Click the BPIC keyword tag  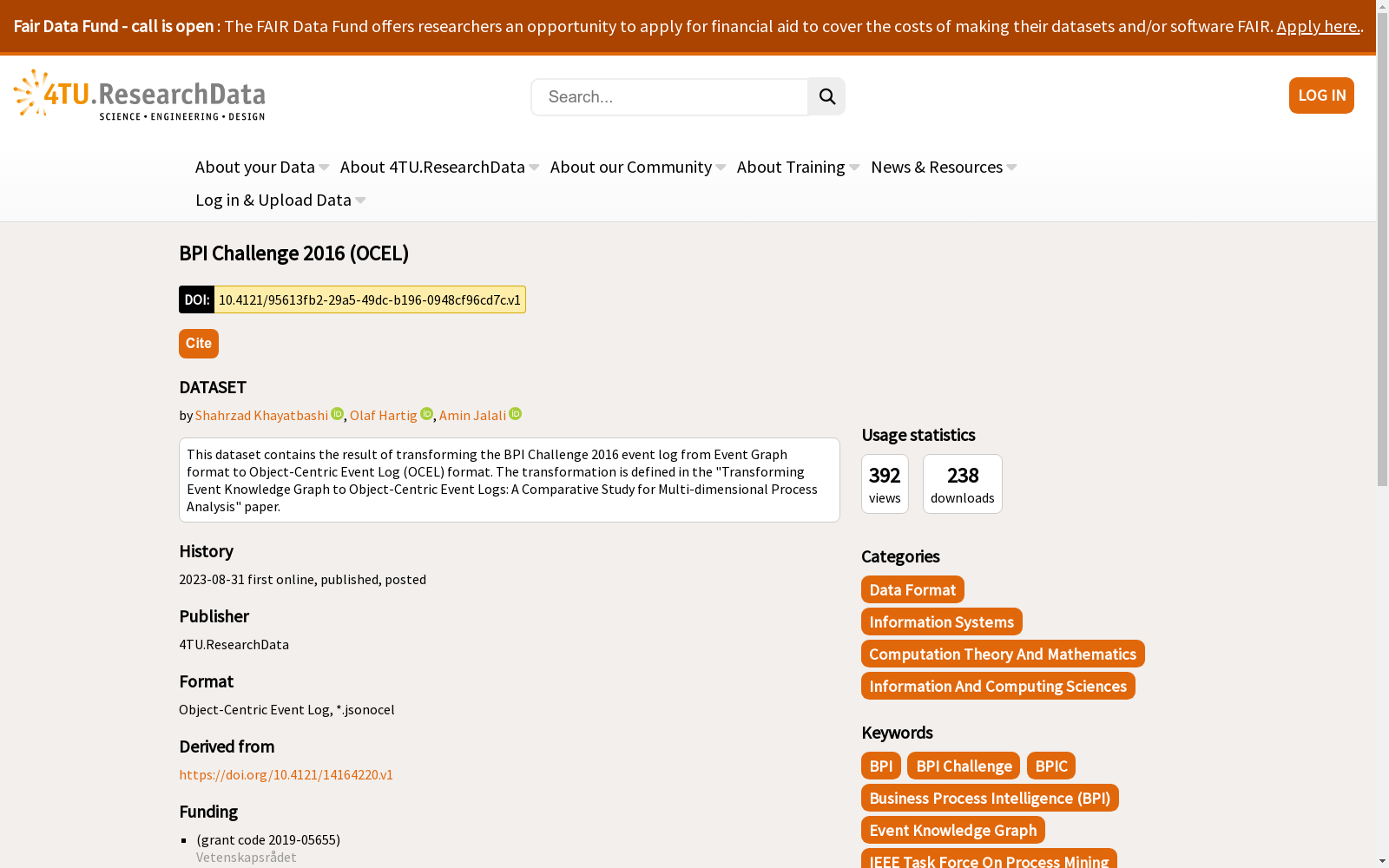tap(1051, 766)
